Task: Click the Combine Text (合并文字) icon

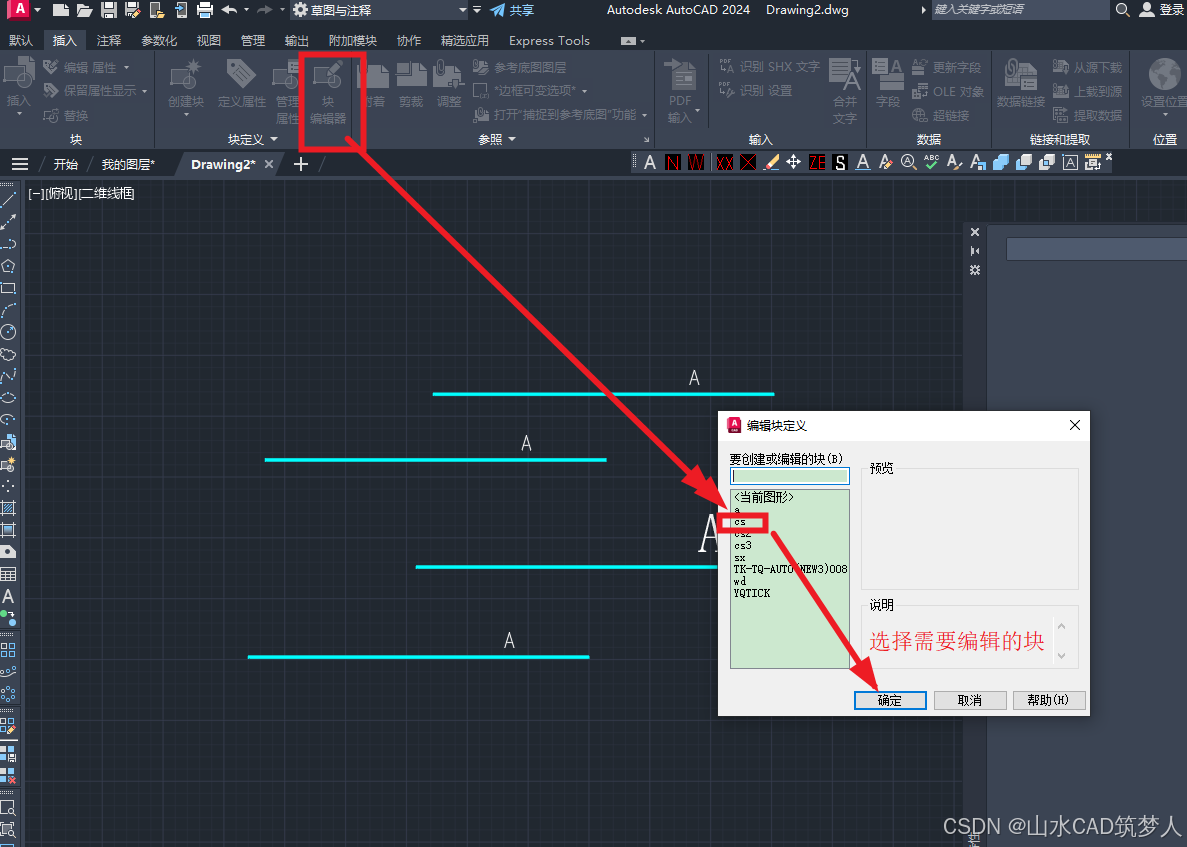Action: tap(845, 92)
